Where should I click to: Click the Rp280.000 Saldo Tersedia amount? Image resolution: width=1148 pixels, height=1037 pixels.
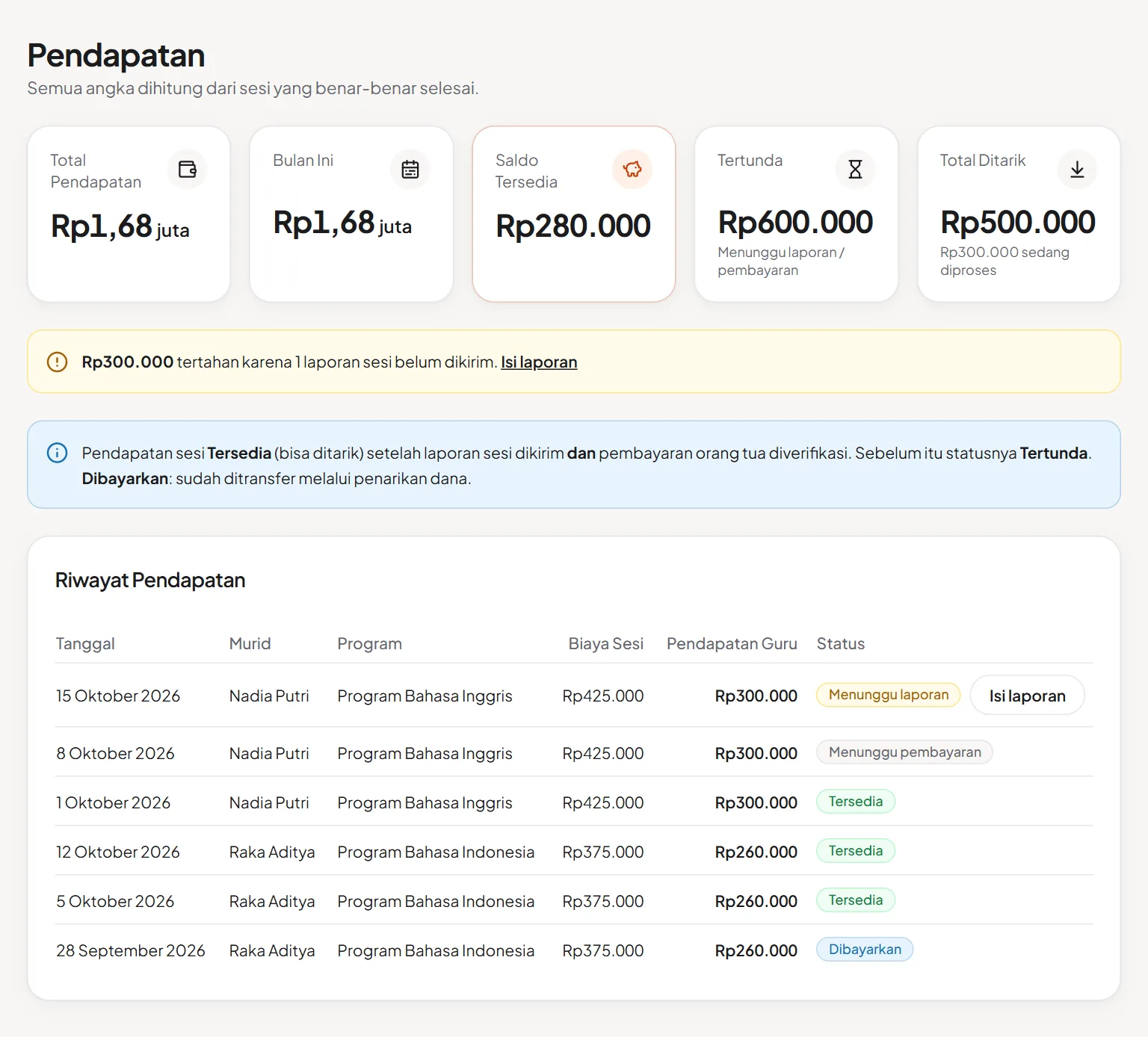pos(573,226)
